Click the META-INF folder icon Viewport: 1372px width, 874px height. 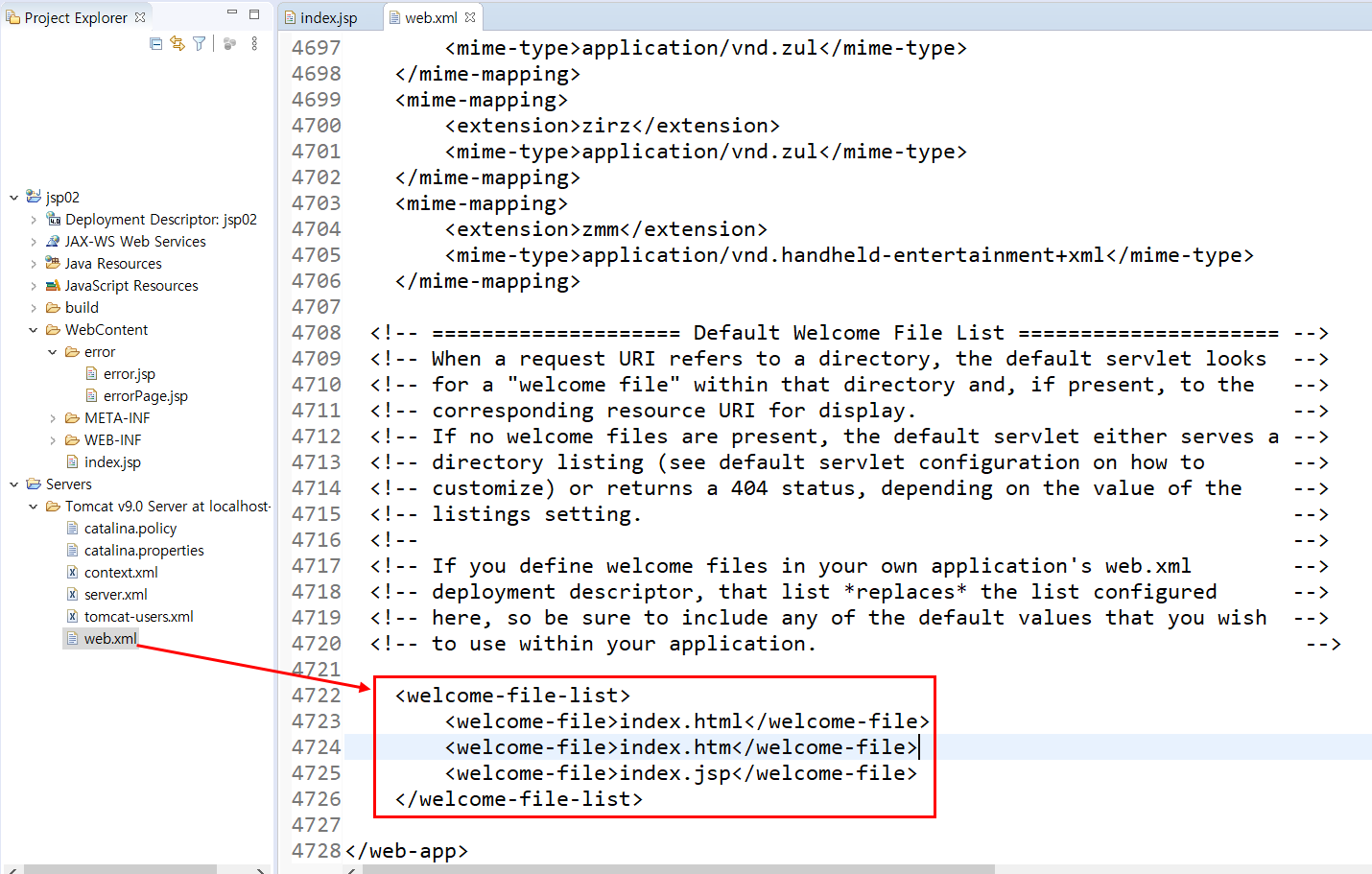click(73, 418)
